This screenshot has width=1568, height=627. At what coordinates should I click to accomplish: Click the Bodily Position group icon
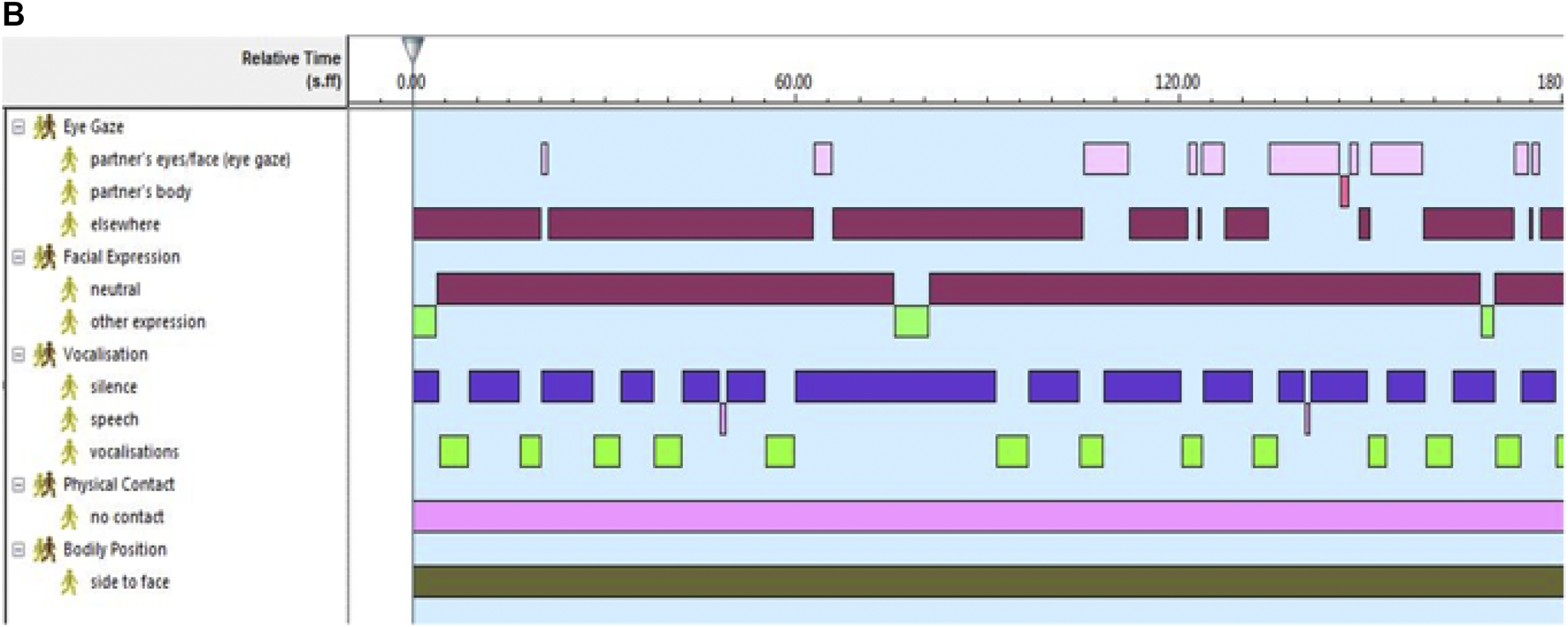44,550
